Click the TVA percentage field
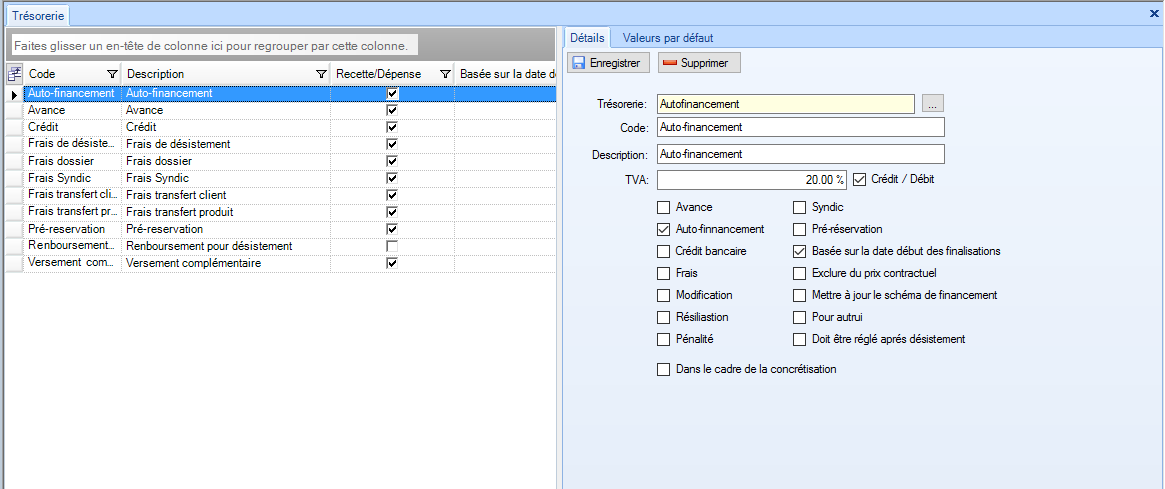 pos(752,180)
